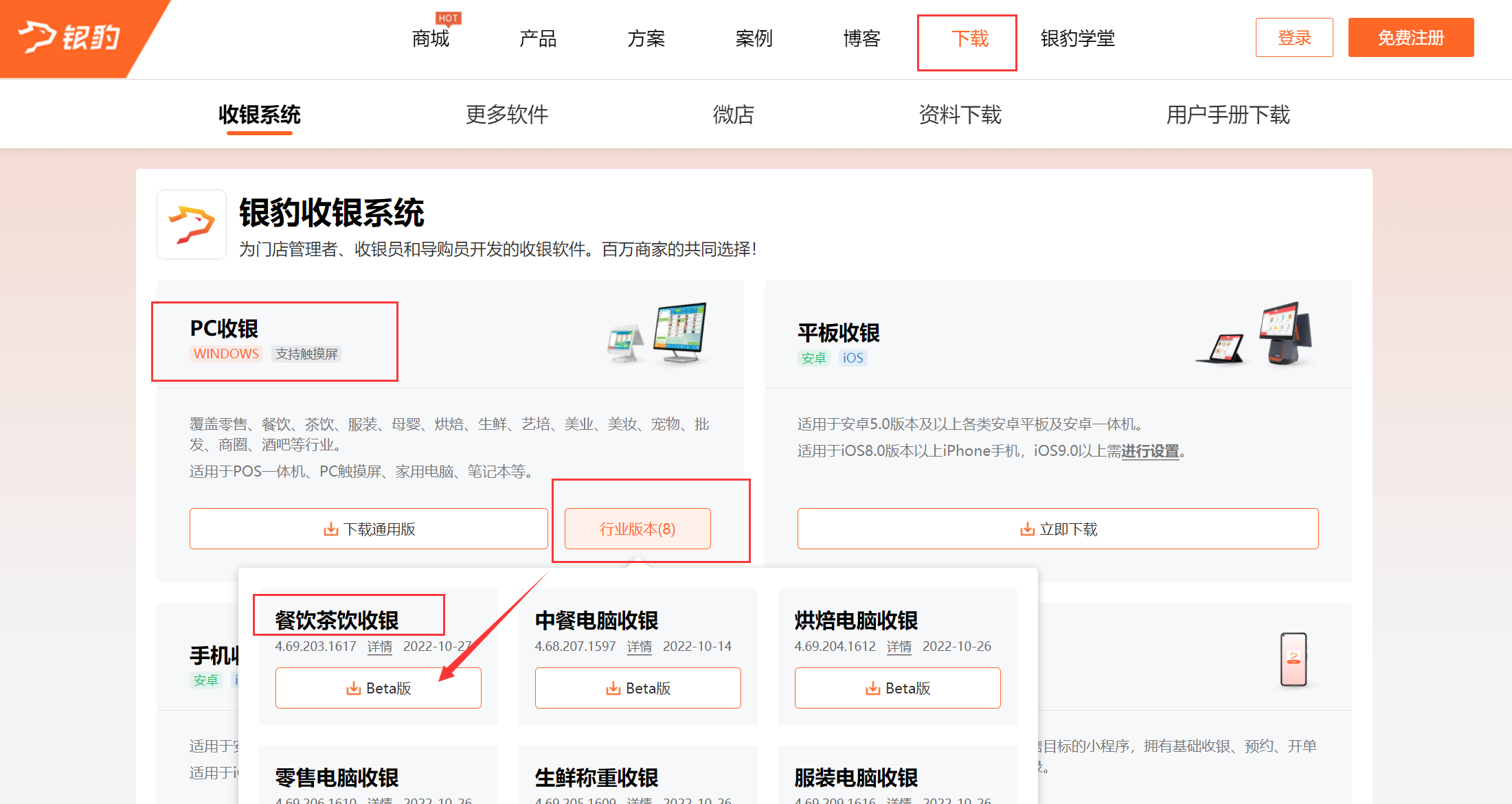Click the tablet POS devices image

point(1254,334)
